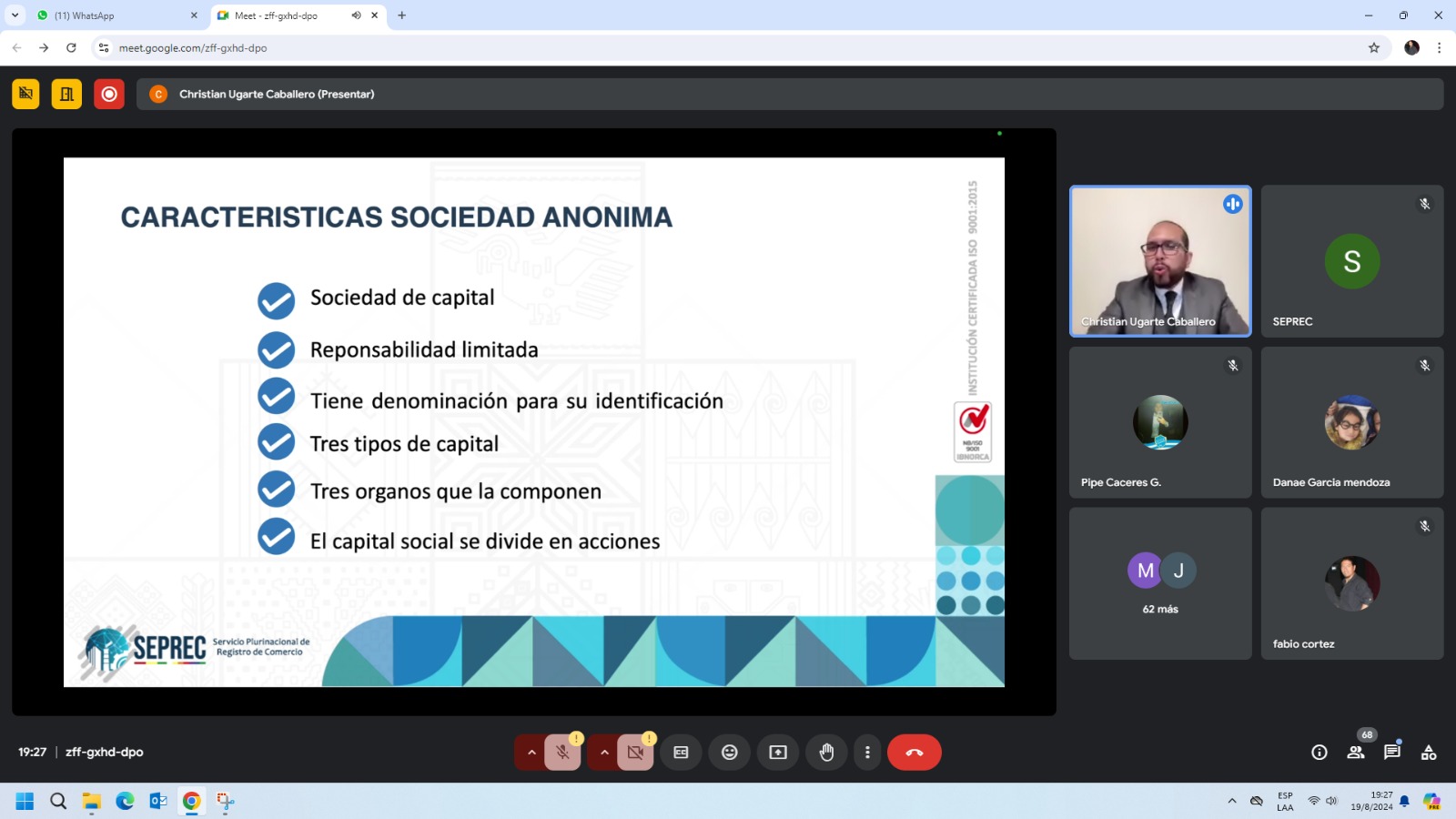Open the chat panel

(x=1390, y=752)
